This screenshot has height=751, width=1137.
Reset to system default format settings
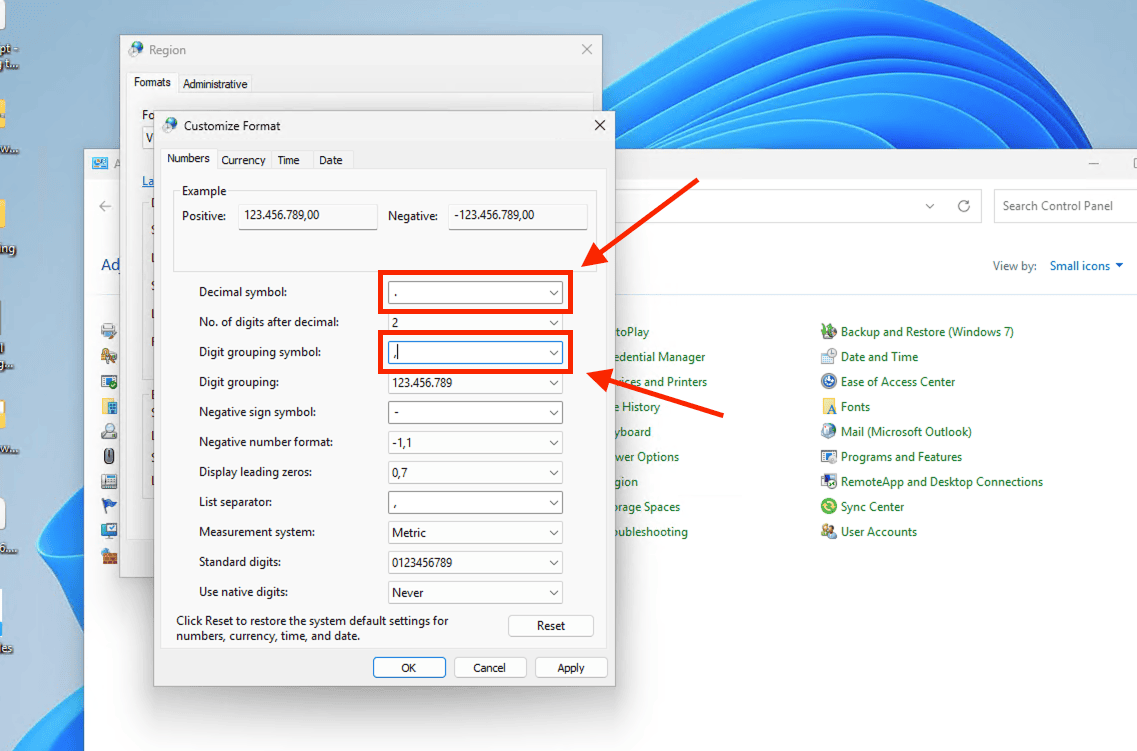pos(551,625)
